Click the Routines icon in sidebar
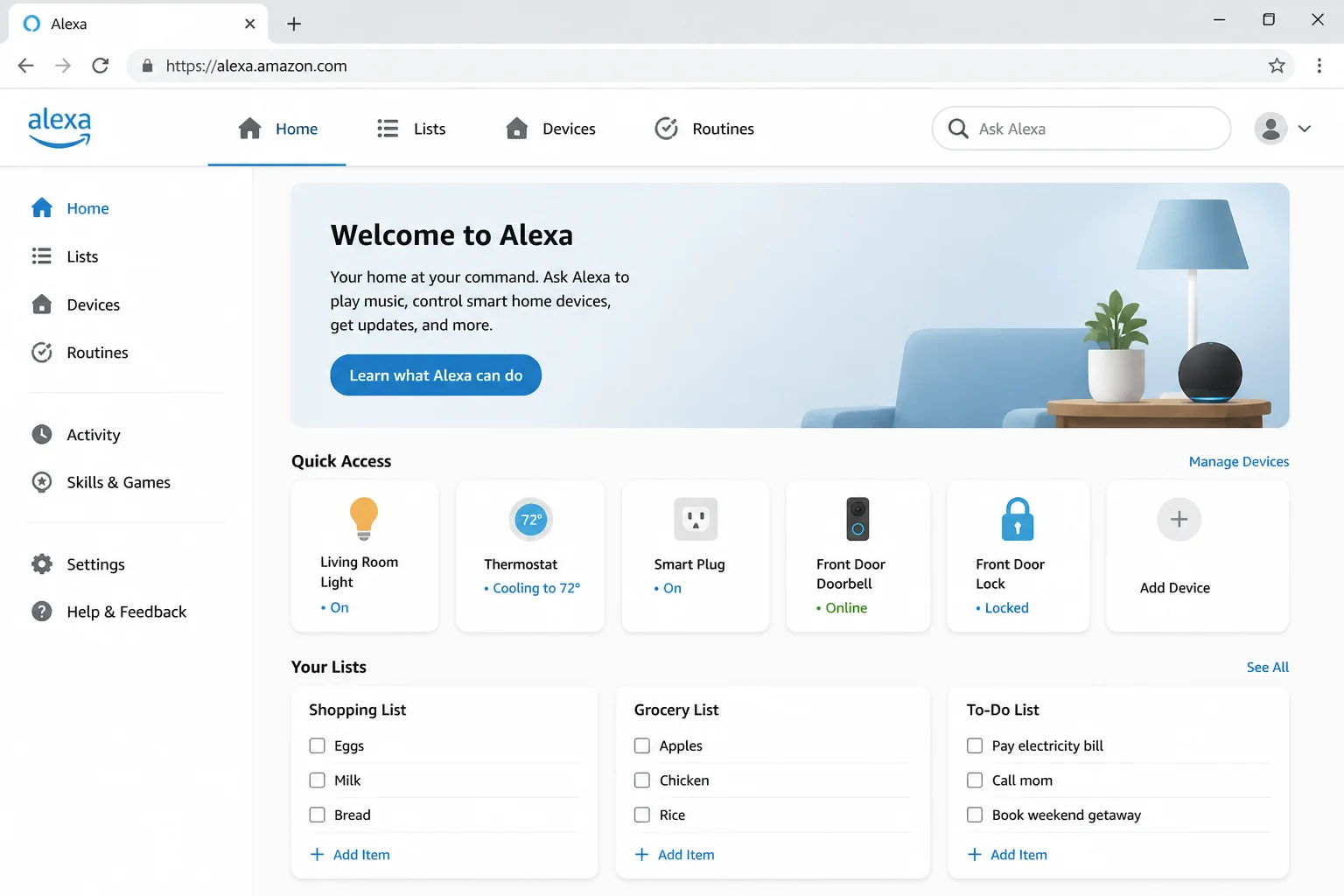Image resolution: width=1344 pixels, height=896 pixels. tap(42, 352)
